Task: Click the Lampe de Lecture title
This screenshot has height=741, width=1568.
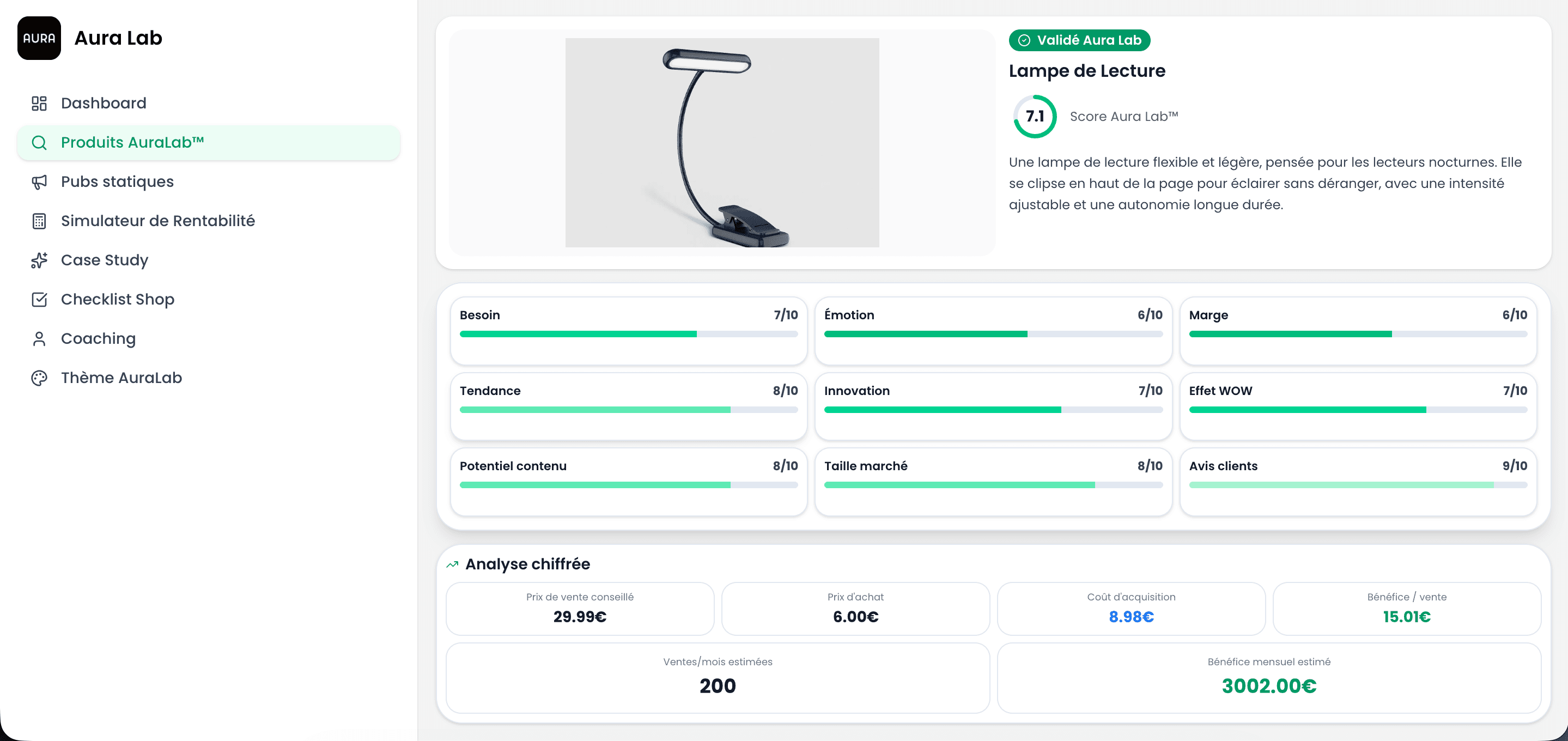Action: 1086,71
